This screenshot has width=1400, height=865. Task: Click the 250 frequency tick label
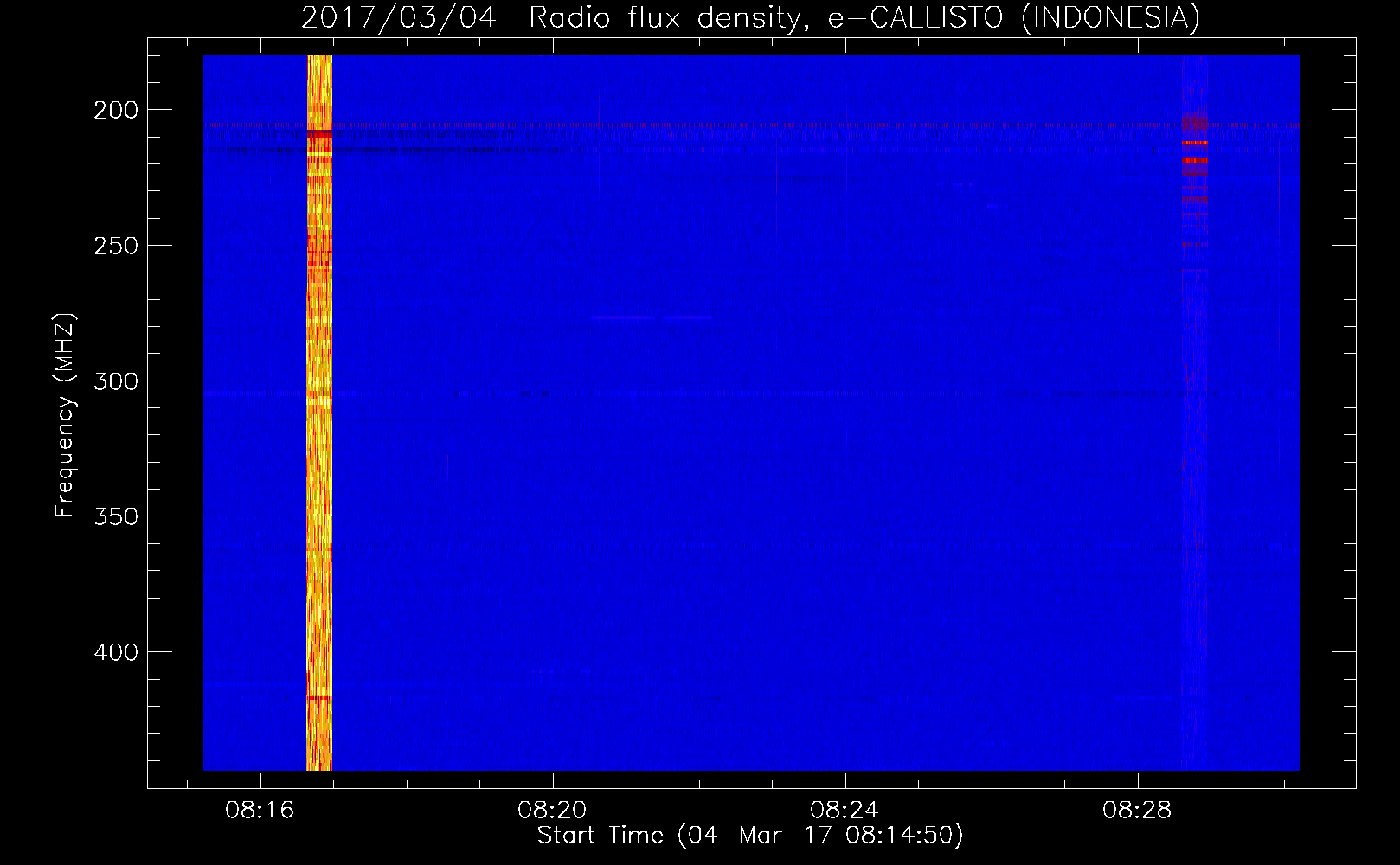(116, 246)
